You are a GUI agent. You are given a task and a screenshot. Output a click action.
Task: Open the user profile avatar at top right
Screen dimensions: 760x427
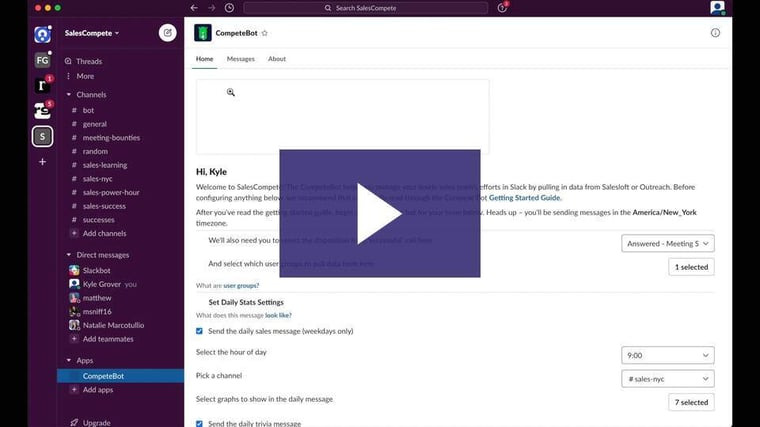pos(717,8)
